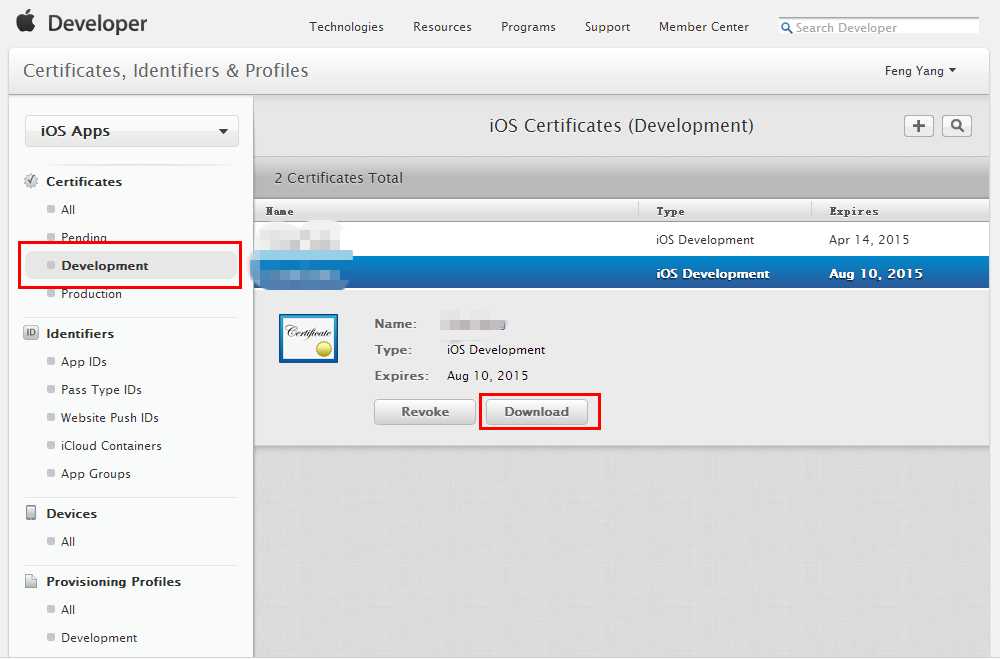This screenshot has width=1000, height=659.
Task: Click the Devices section icon
Action: (31, 513)
